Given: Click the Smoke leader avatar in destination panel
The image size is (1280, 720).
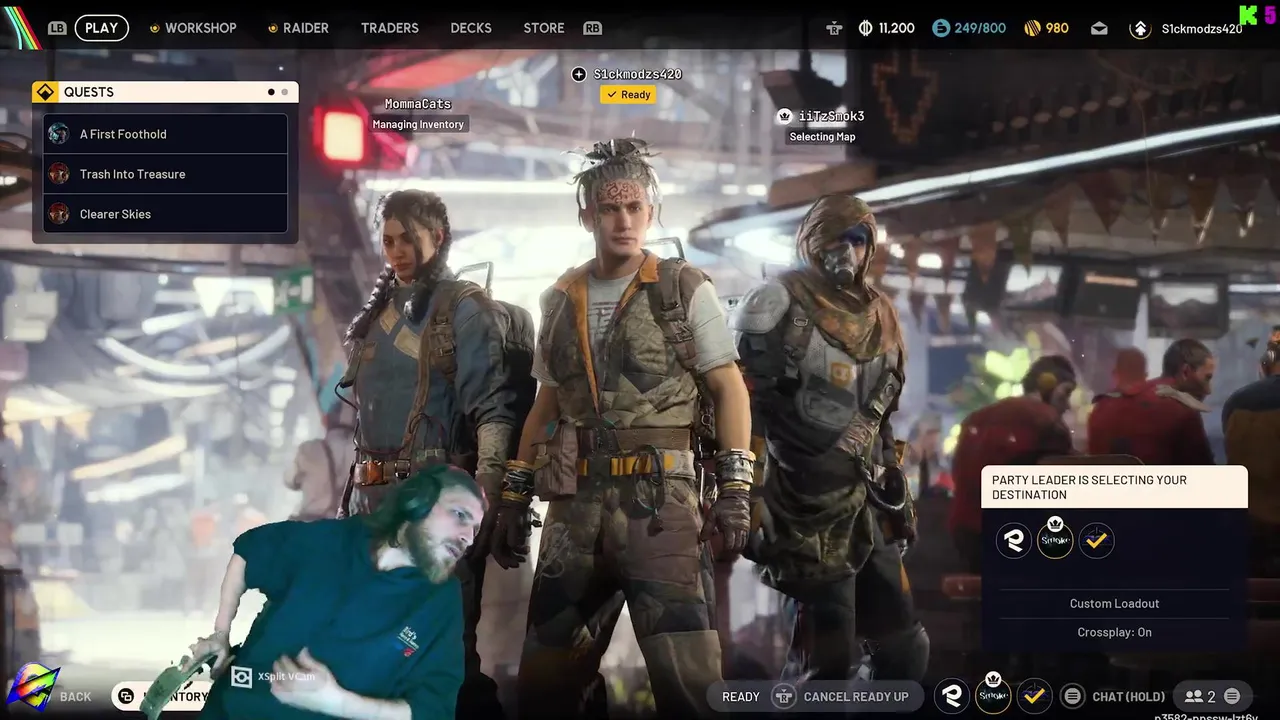Looking at the screenshot, I should (1055, 539).
